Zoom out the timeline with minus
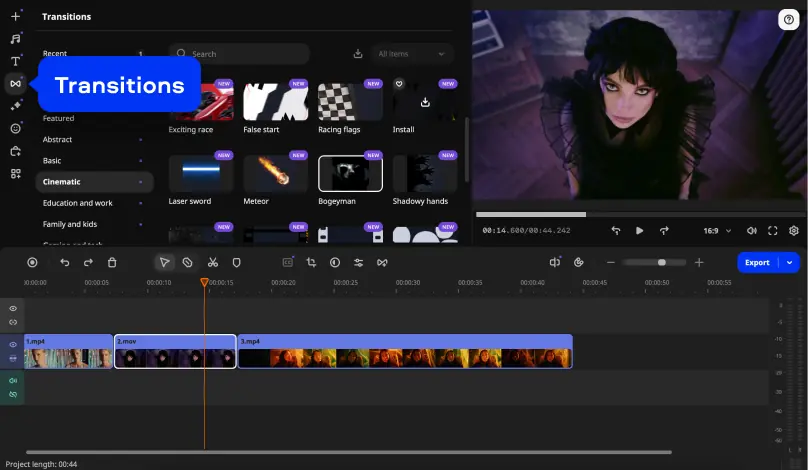808x470 pixels. 611,262
